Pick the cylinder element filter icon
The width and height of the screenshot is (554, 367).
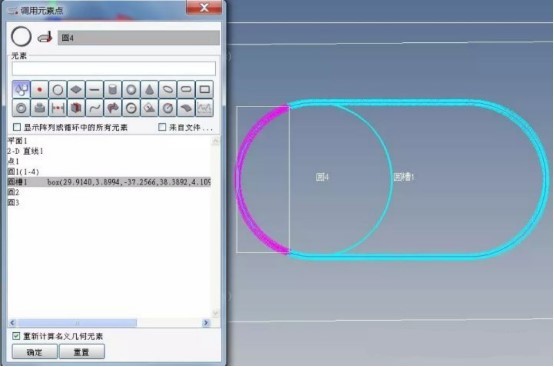(x=113, y=89)
